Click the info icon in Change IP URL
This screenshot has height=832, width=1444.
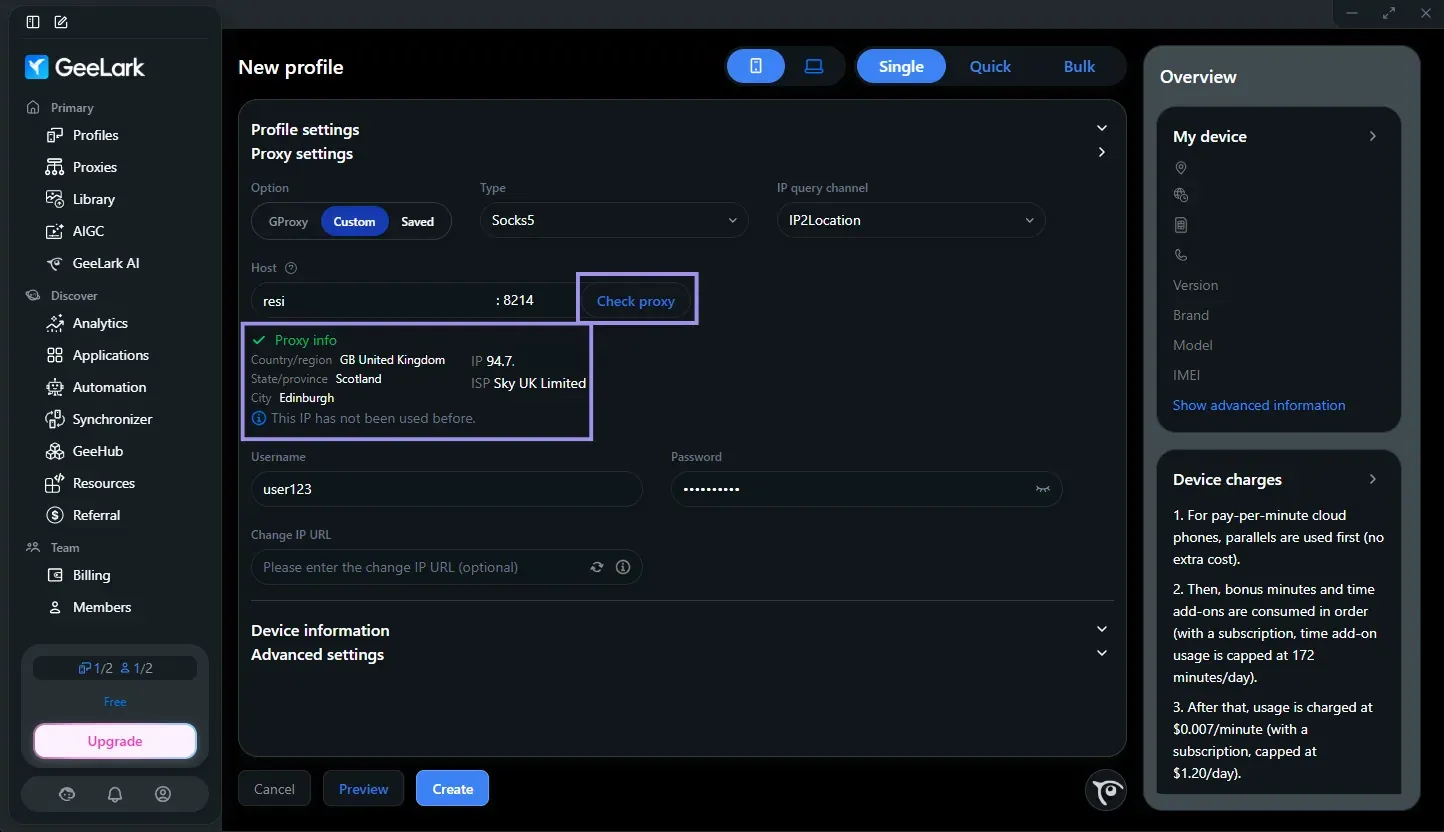click(623, 567)
